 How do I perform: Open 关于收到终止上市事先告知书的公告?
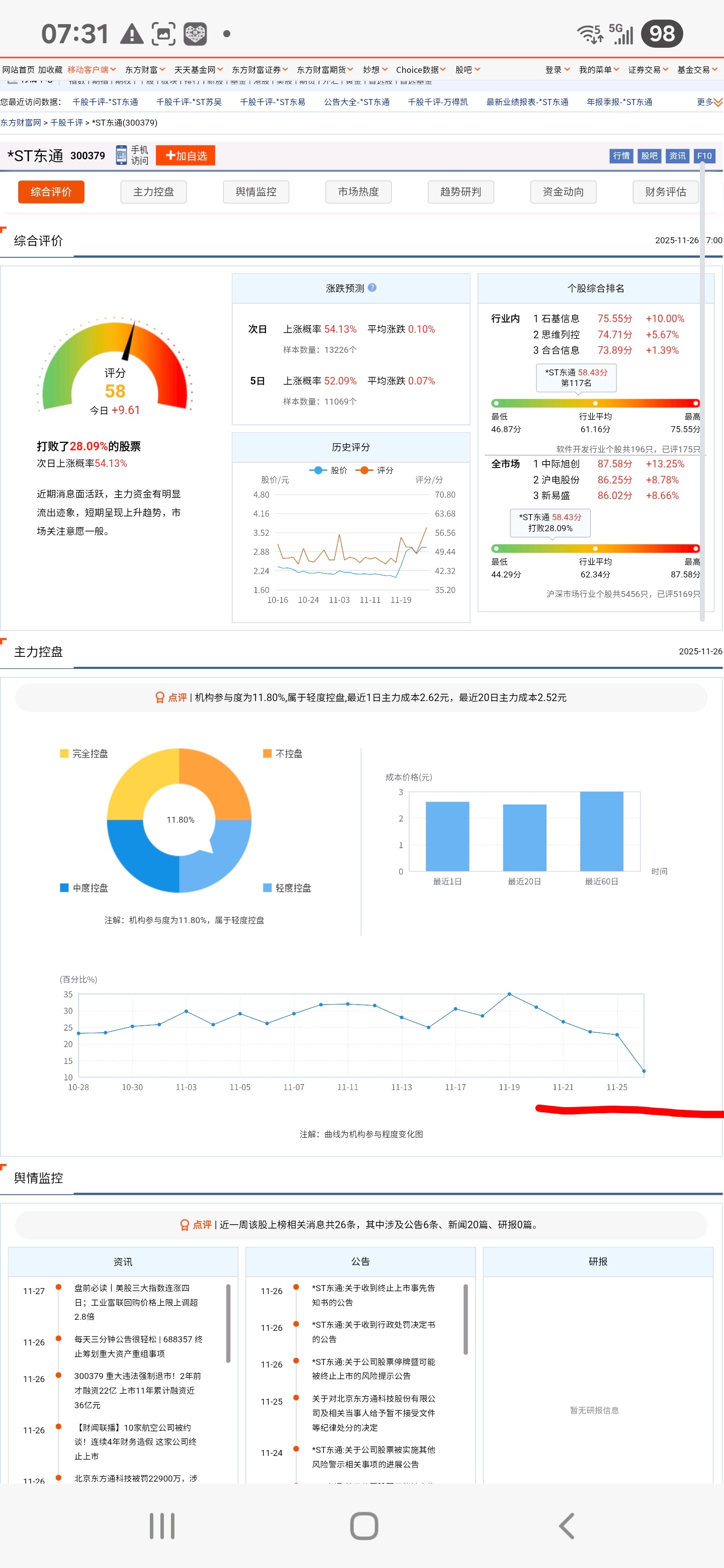373,1295
